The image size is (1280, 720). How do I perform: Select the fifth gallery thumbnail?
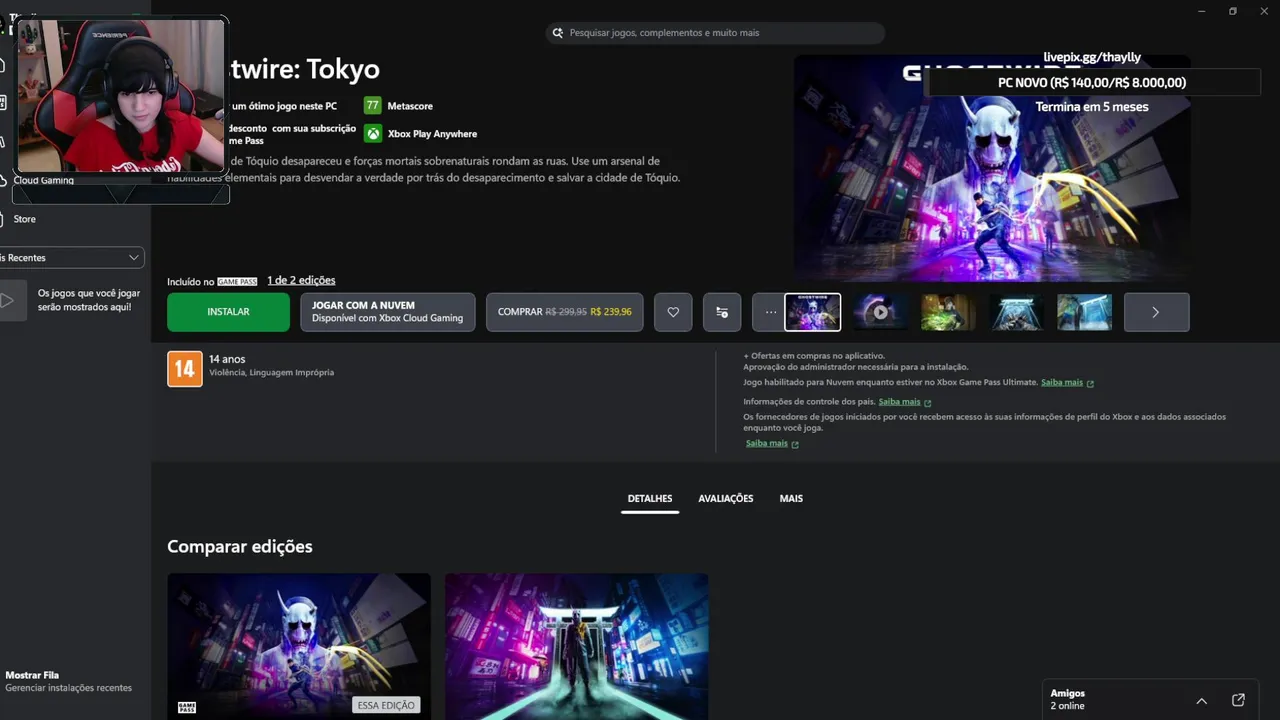point(1084,312)
